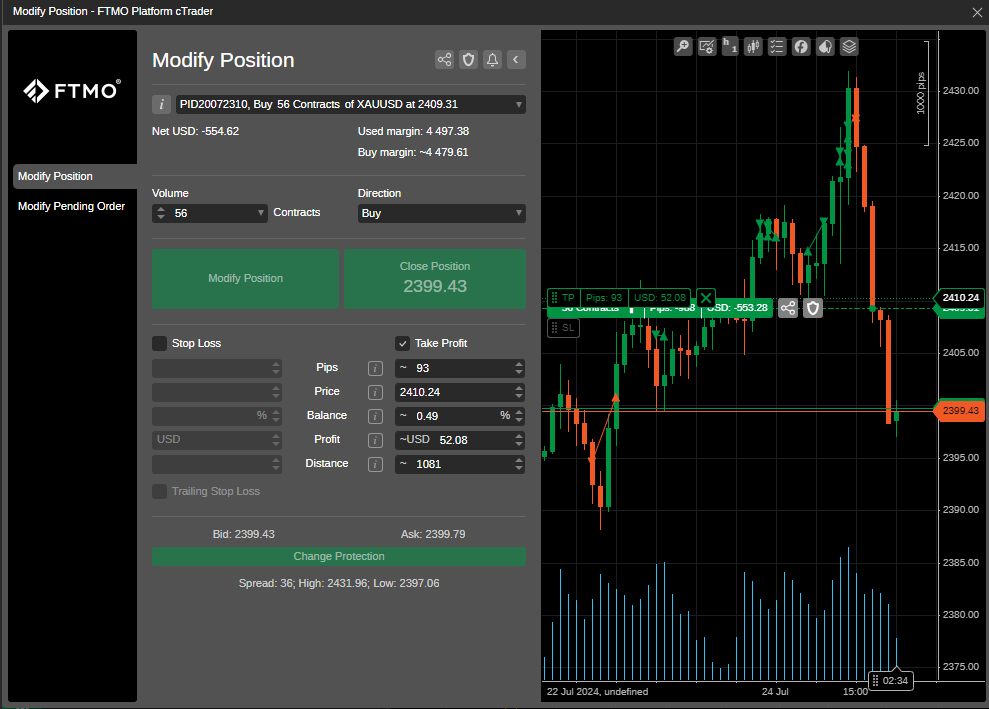Open the chart settings icon with gear

pyautogui.click(x=707, y=47)
